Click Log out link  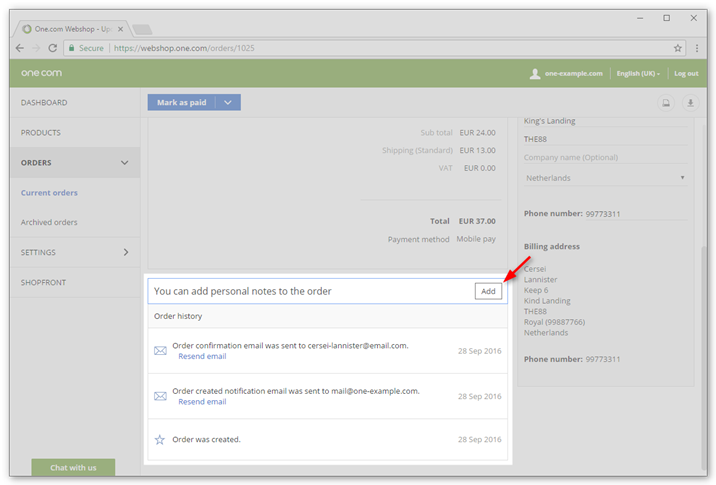[x=686, y=74]
